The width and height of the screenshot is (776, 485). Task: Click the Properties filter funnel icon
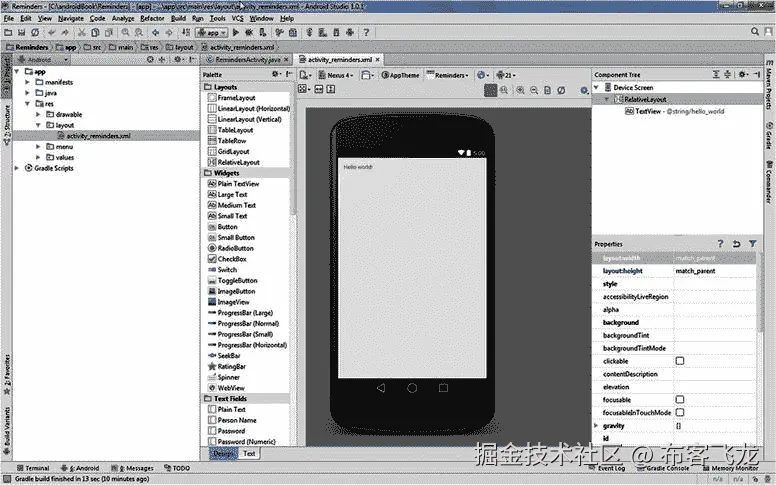click(753, 243)
